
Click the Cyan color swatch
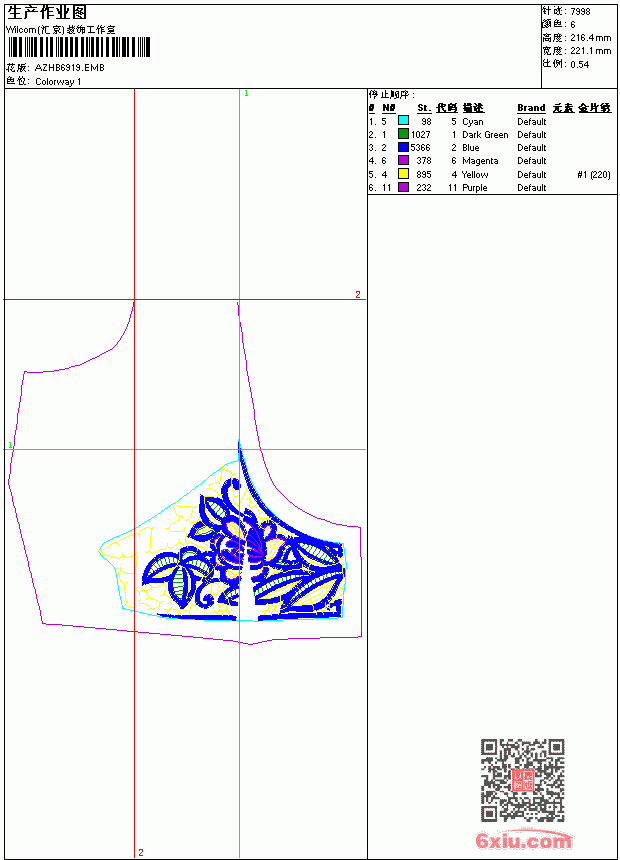click(x=403, y=121)
